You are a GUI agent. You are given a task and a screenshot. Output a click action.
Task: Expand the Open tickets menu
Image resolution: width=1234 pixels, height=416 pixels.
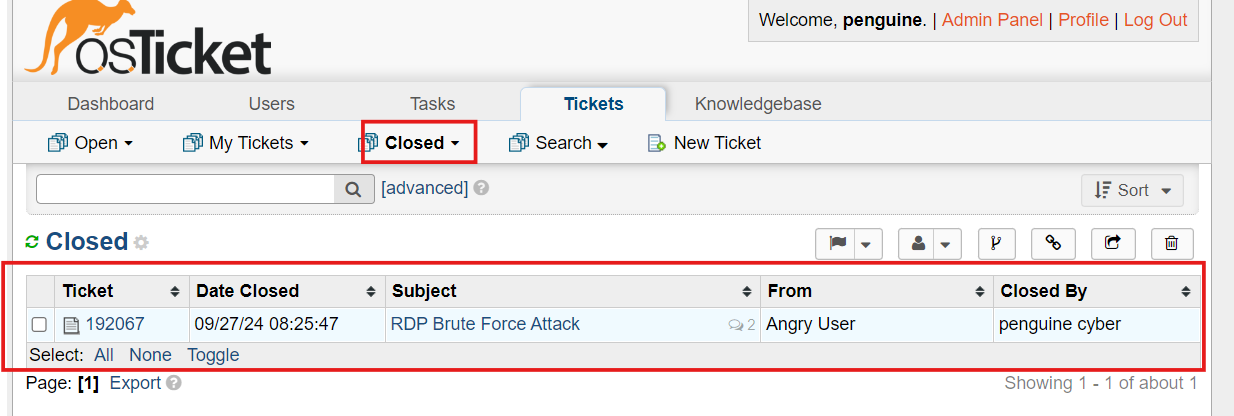click(x=90, y=143)
